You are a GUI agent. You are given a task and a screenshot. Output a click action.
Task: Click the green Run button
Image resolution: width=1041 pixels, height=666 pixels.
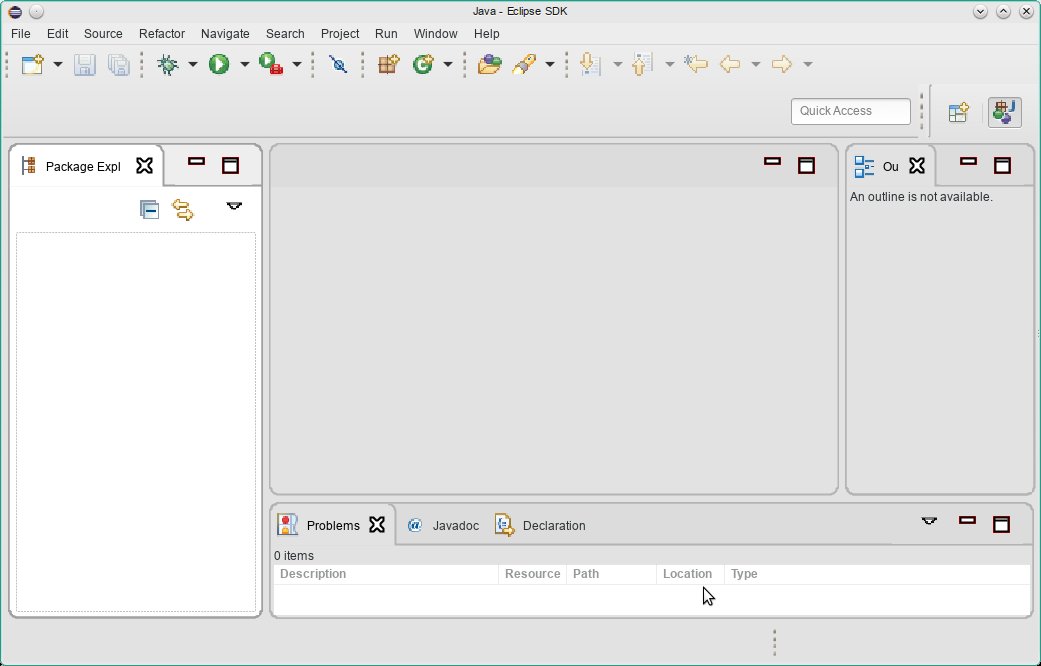[219, 64]
